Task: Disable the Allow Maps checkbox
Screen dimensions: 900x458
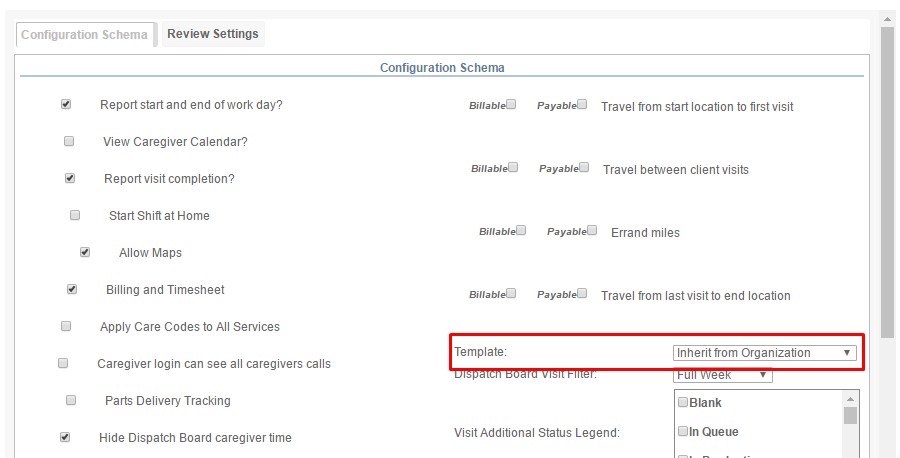Action: tap(85, 252)
